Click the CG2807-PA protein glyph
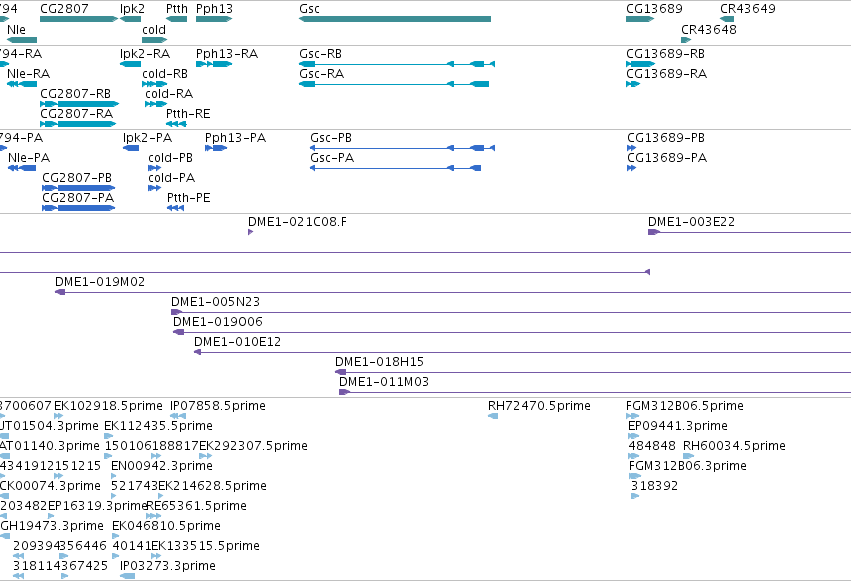The image size is (851, 581). (79, 208)
